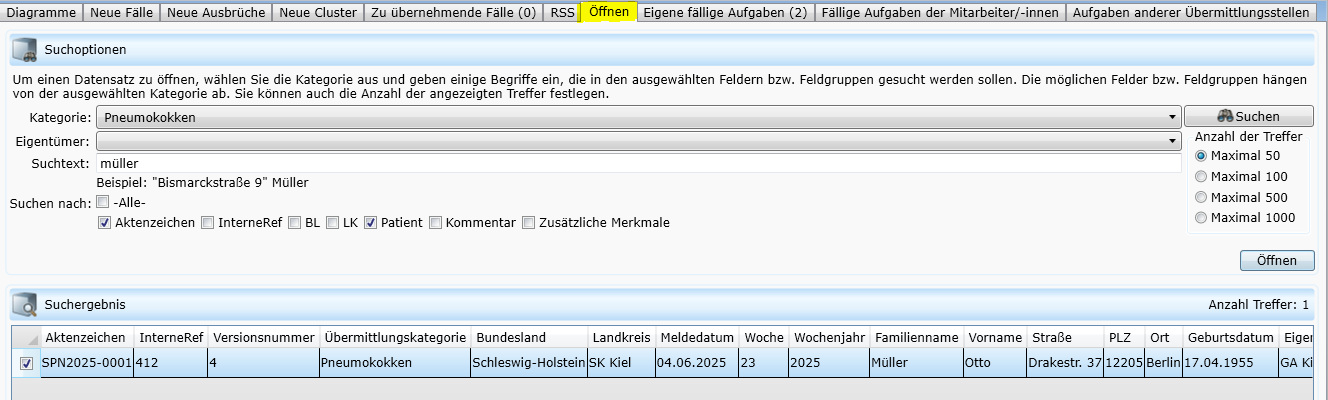This screenshot has height=400, width=1328.
Task: Click the Suchoptionen panel header icon
Action: click(25, 50)
